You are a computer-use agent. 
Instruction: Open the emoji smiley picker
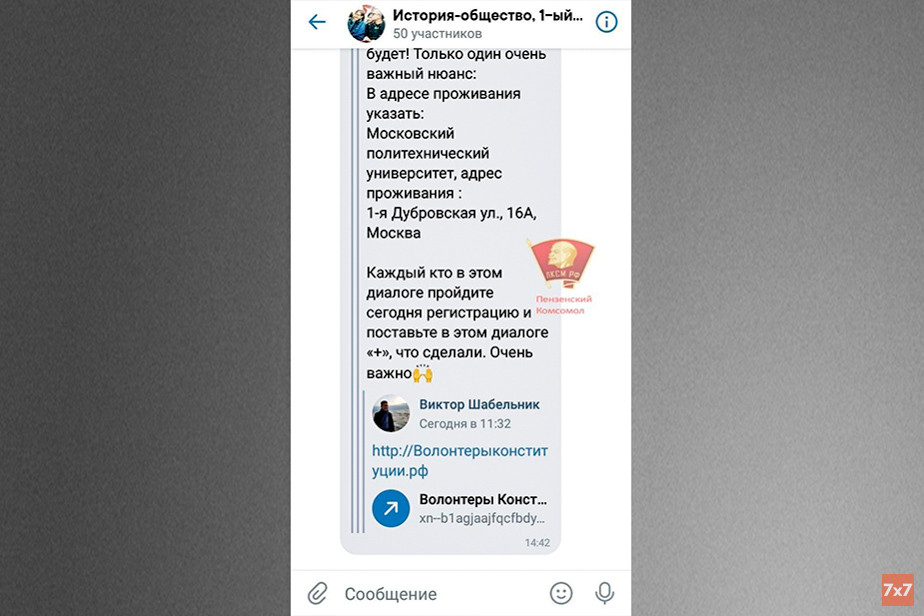(x=561, y=593)
